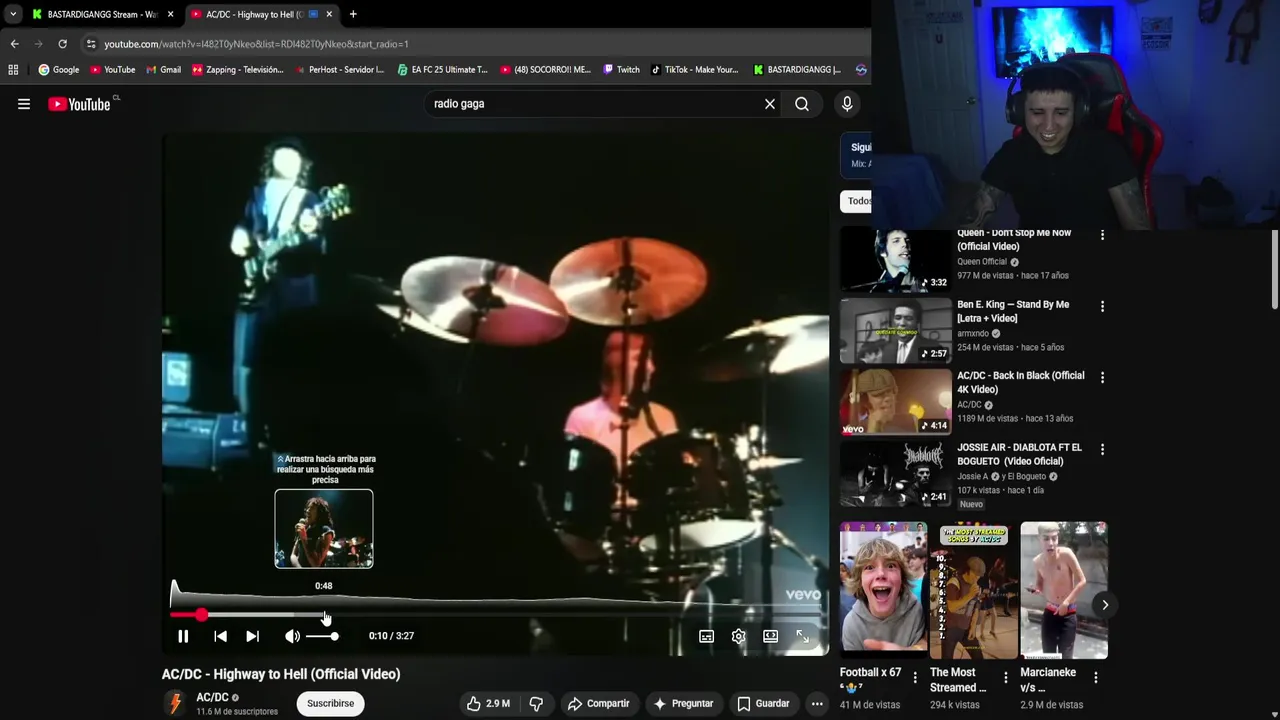Close the BASTARDIGANGG Stream tab

170,14
